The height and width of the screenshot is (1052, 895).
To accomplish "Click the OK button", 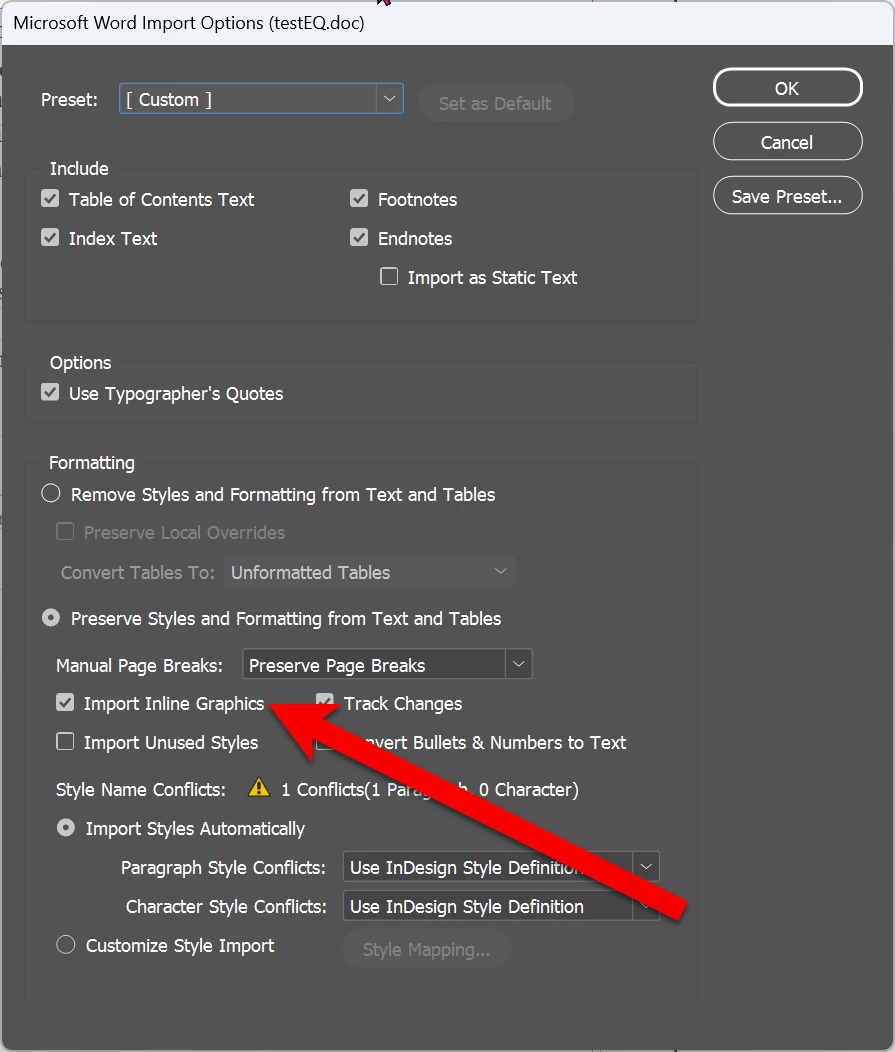I will (x=787, y=88).
